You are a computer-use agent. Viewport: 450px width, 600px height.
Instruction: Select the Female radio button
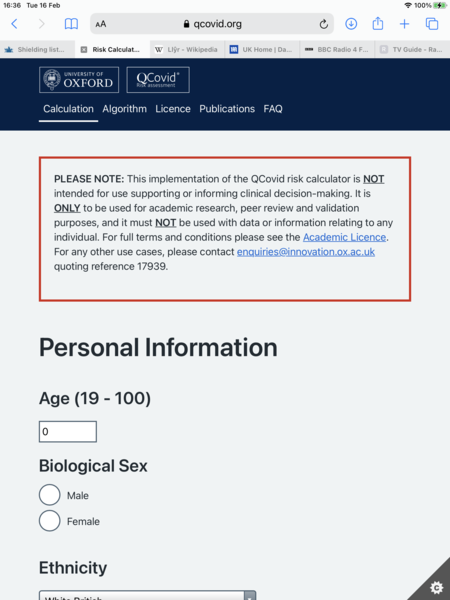(49, 521)
